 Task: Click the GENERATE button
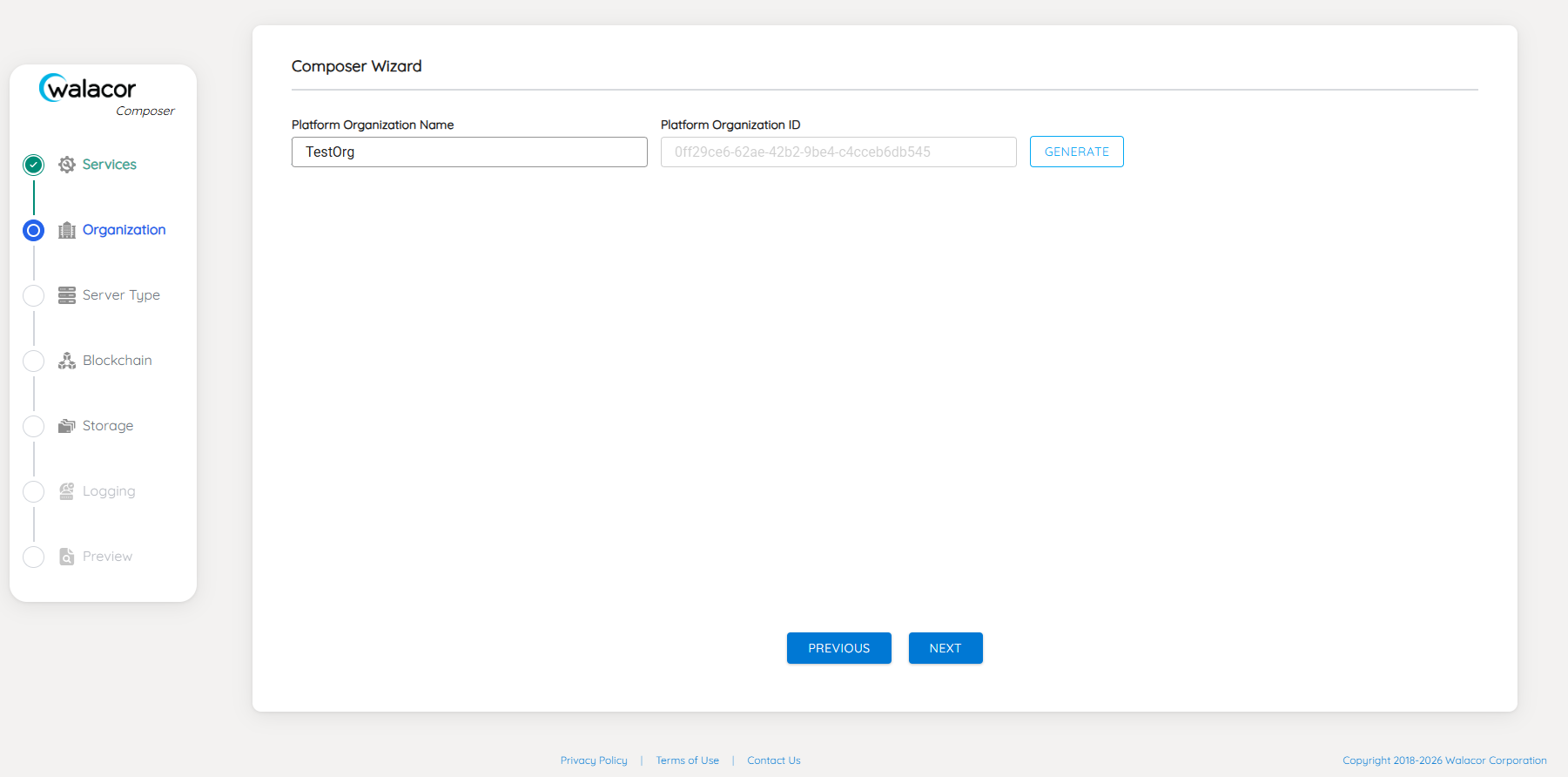(x=1077, y=152)
